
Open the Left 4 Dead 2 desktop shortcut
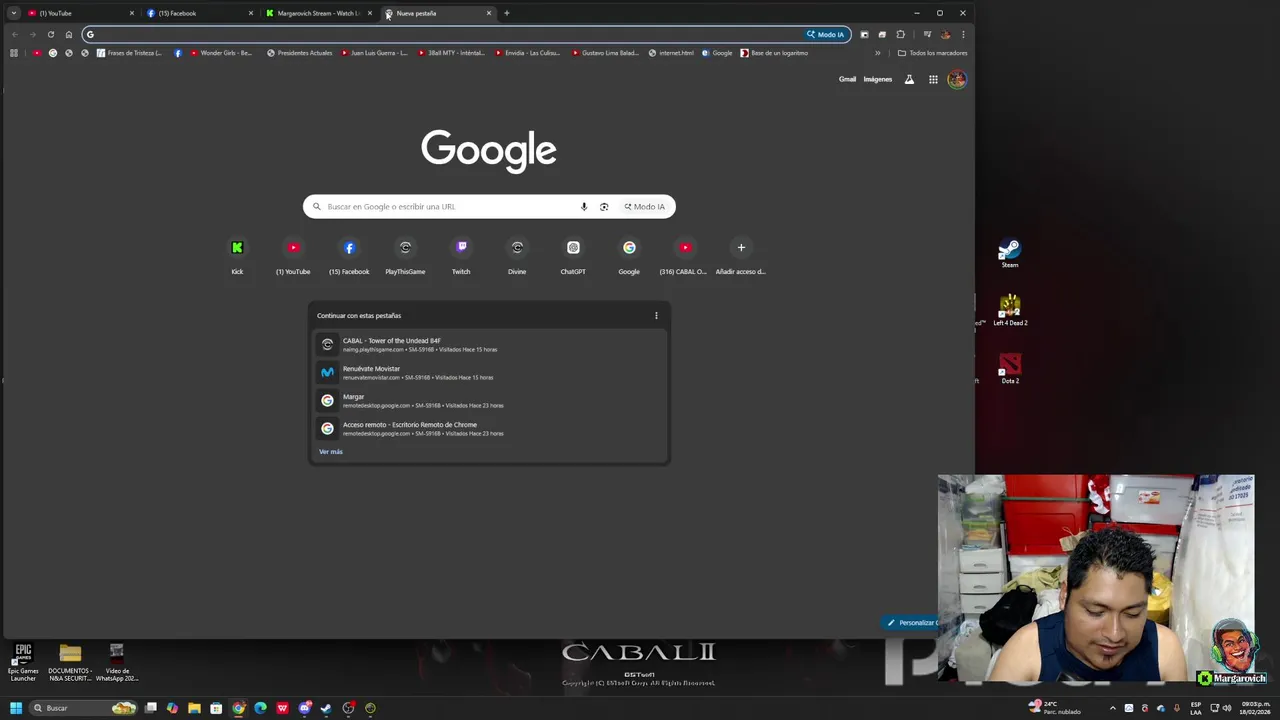coord(1010,311)
